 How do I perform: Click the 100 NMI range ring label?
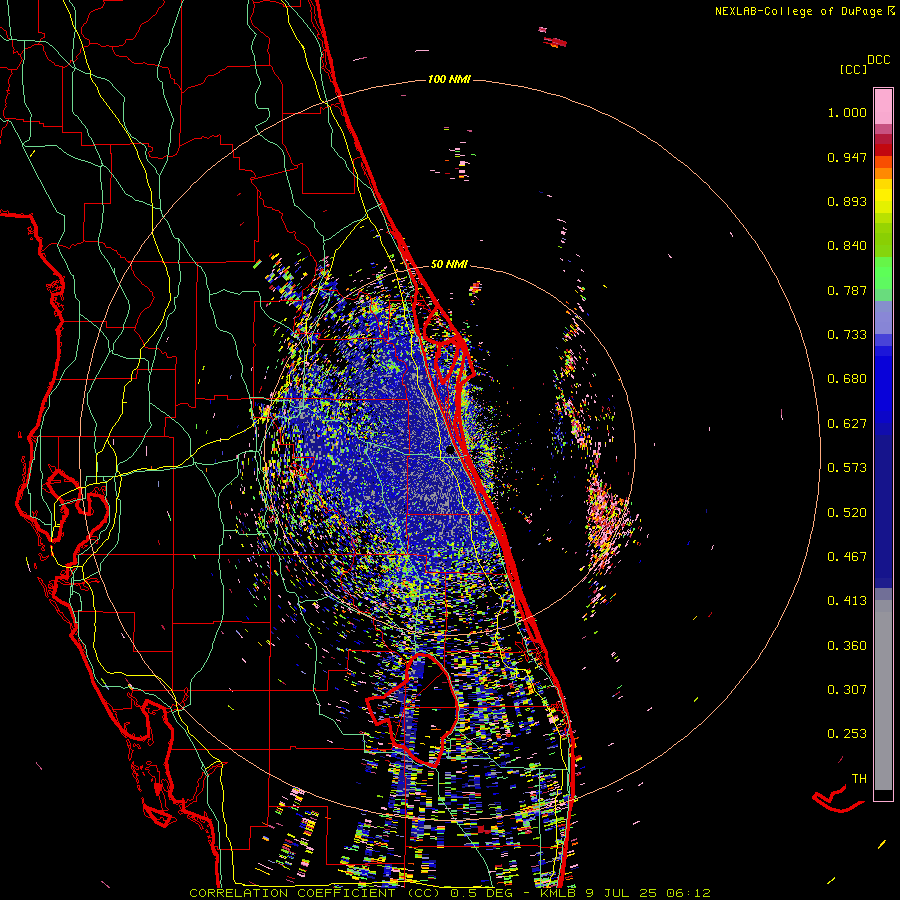click(x=449, y=79)
